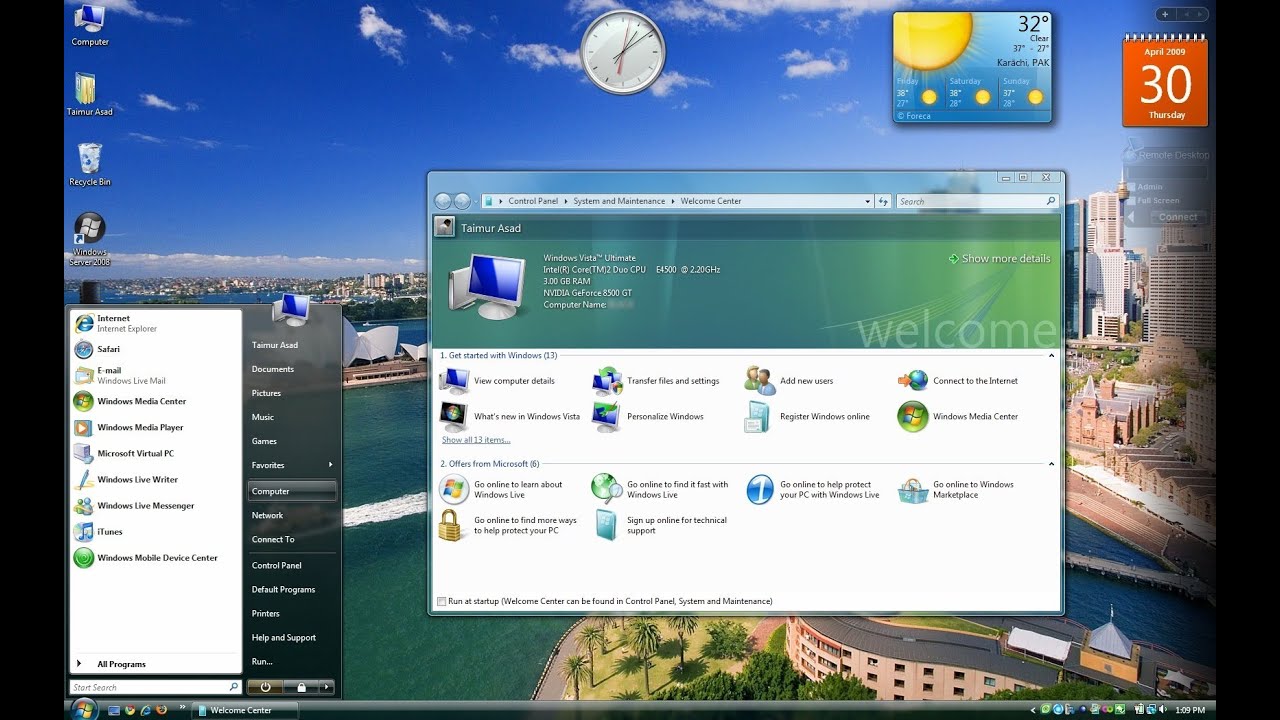Image resolution: width=1280 pixels, height=720 pixels.
Task: Select Help and Support in Start menu
Action: point(284,637)
